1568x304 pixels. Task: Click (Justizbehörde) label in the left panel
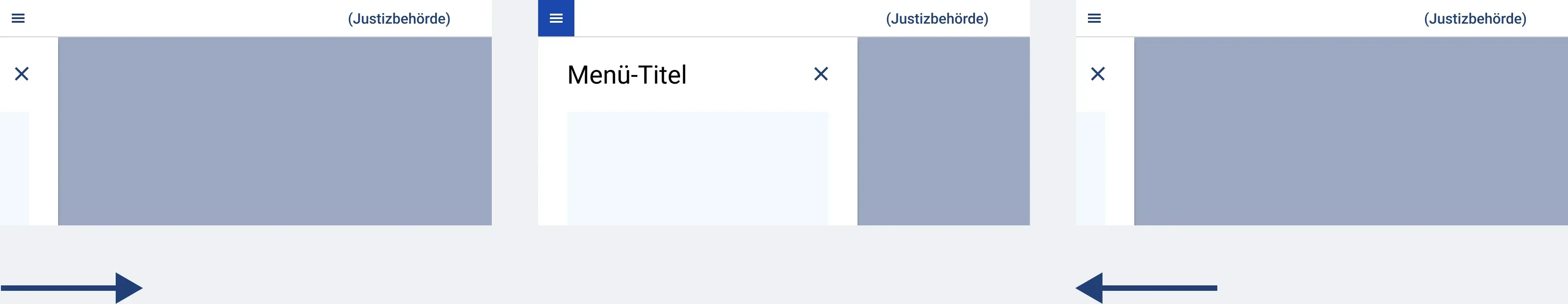[x=399, y=19]
